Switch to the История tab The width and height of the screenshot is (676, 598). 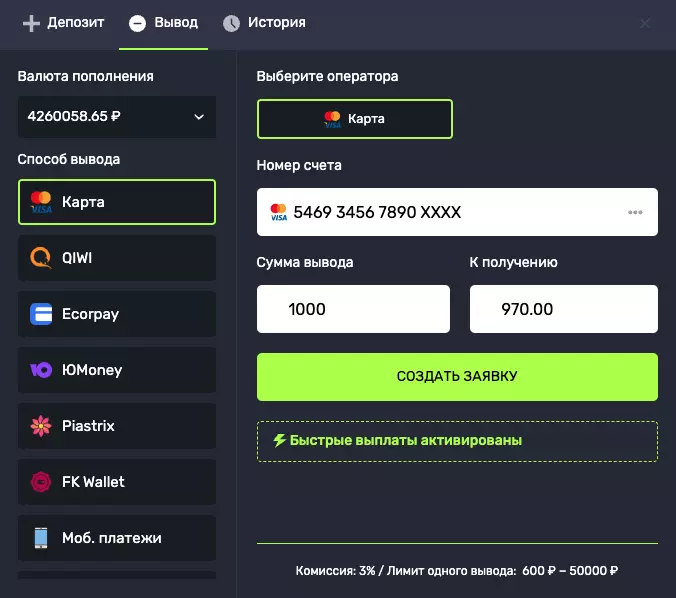click(265, 22)
